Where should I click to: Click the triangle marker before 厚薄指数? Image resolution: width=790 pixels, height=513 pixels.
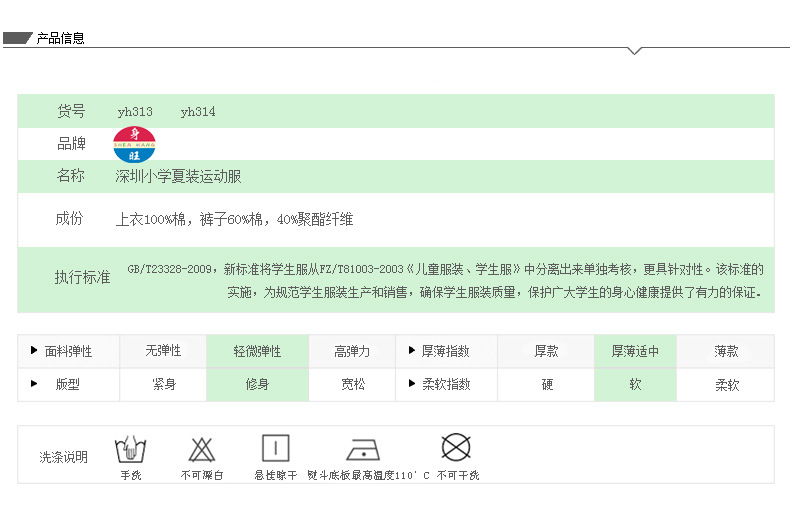pos(411,351)
